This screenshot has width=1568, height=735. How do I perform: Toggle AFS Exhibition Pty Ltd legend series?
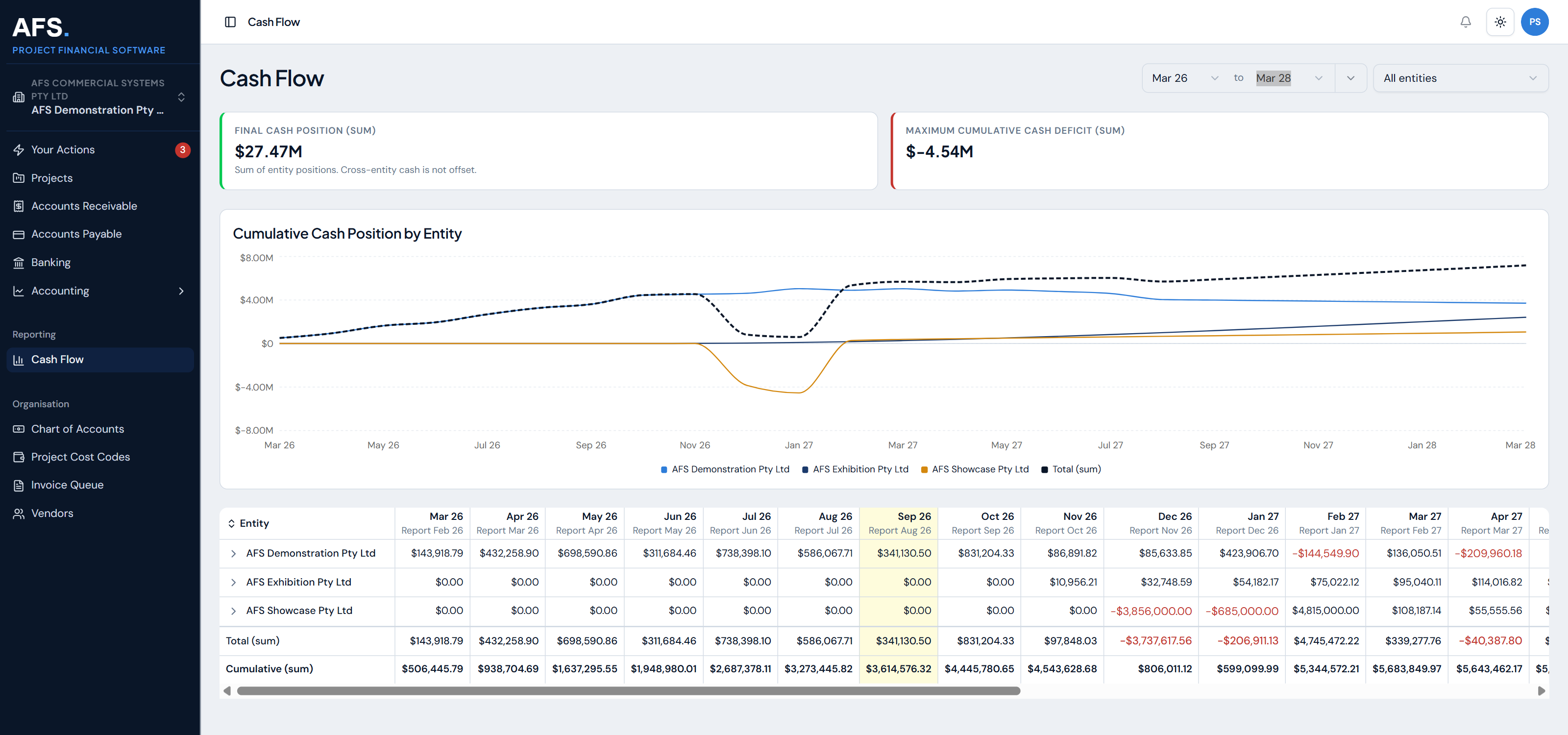(855, 469)
